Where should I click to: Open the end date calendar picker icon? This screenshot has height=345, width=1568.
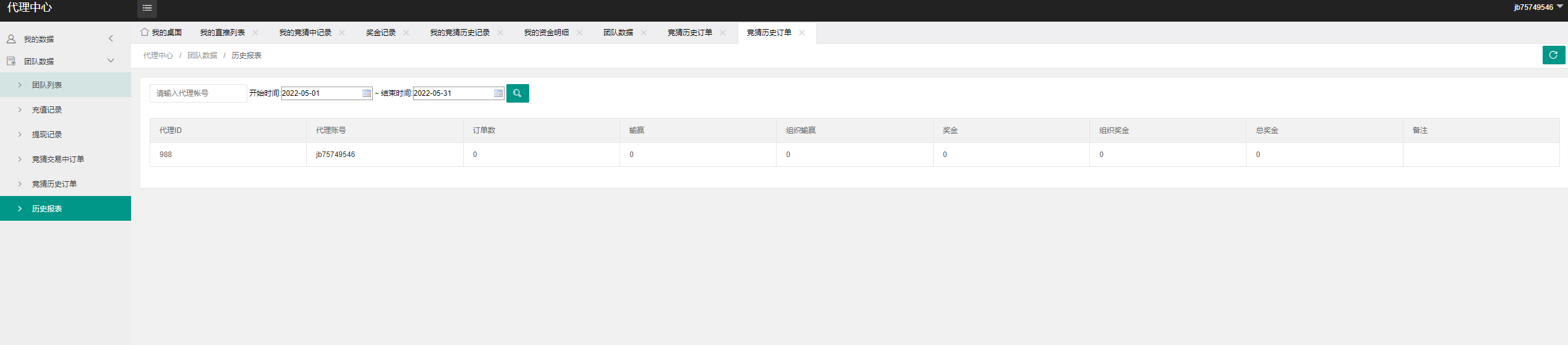(498, 93)
